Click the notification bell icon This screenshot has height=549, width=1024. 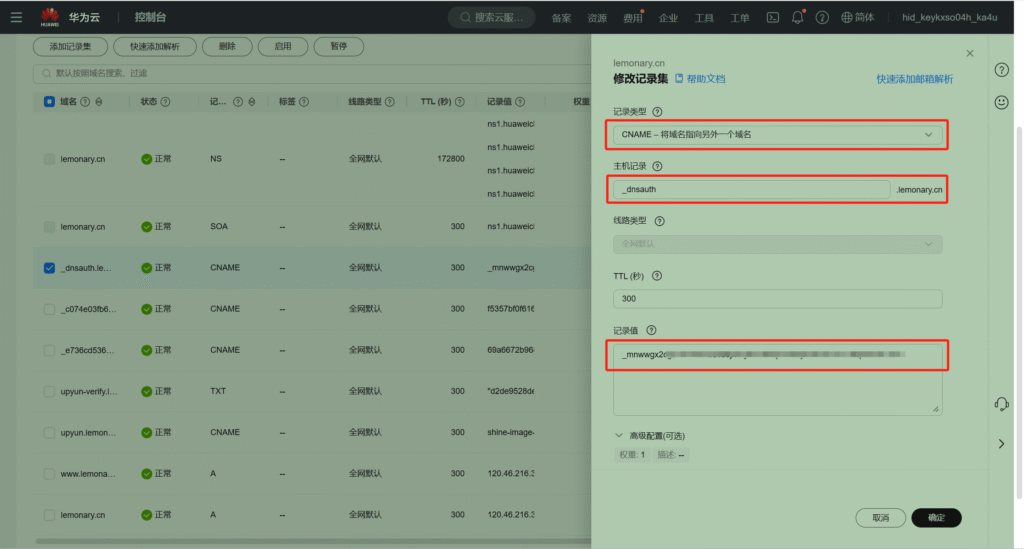point(797,17)
